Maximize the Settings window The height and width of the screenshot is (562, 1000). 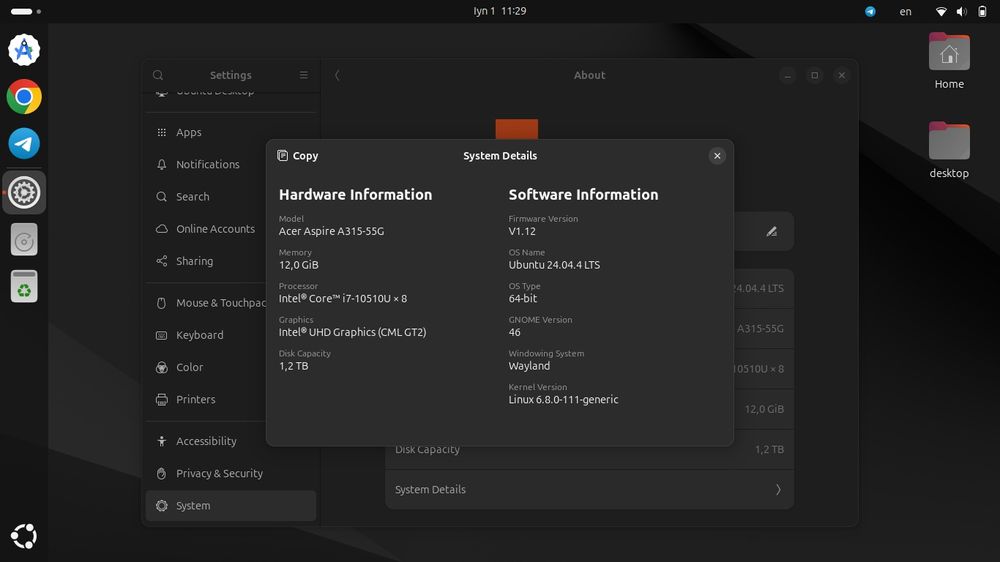814,75
